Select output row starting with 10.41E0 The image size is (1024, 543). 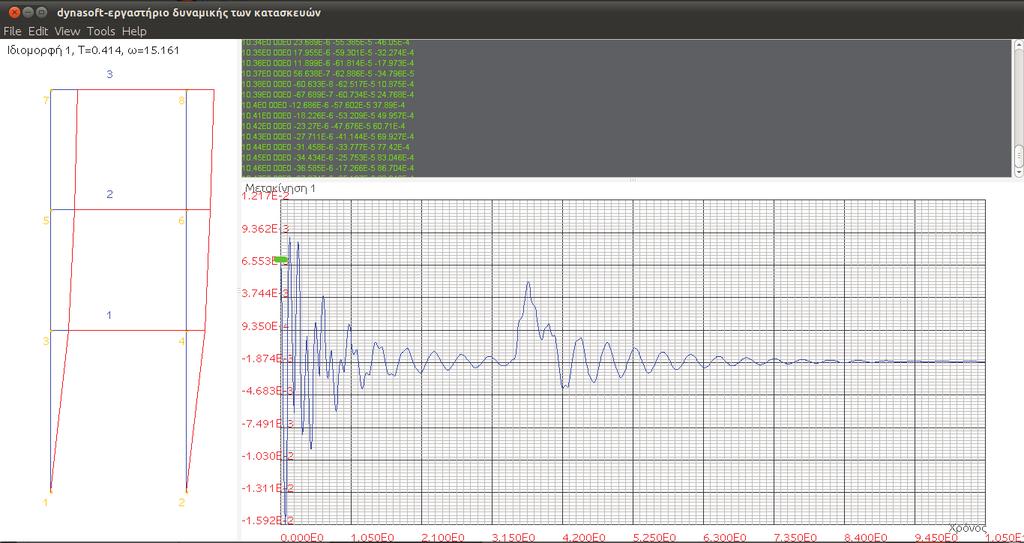(x=328, y=116)
